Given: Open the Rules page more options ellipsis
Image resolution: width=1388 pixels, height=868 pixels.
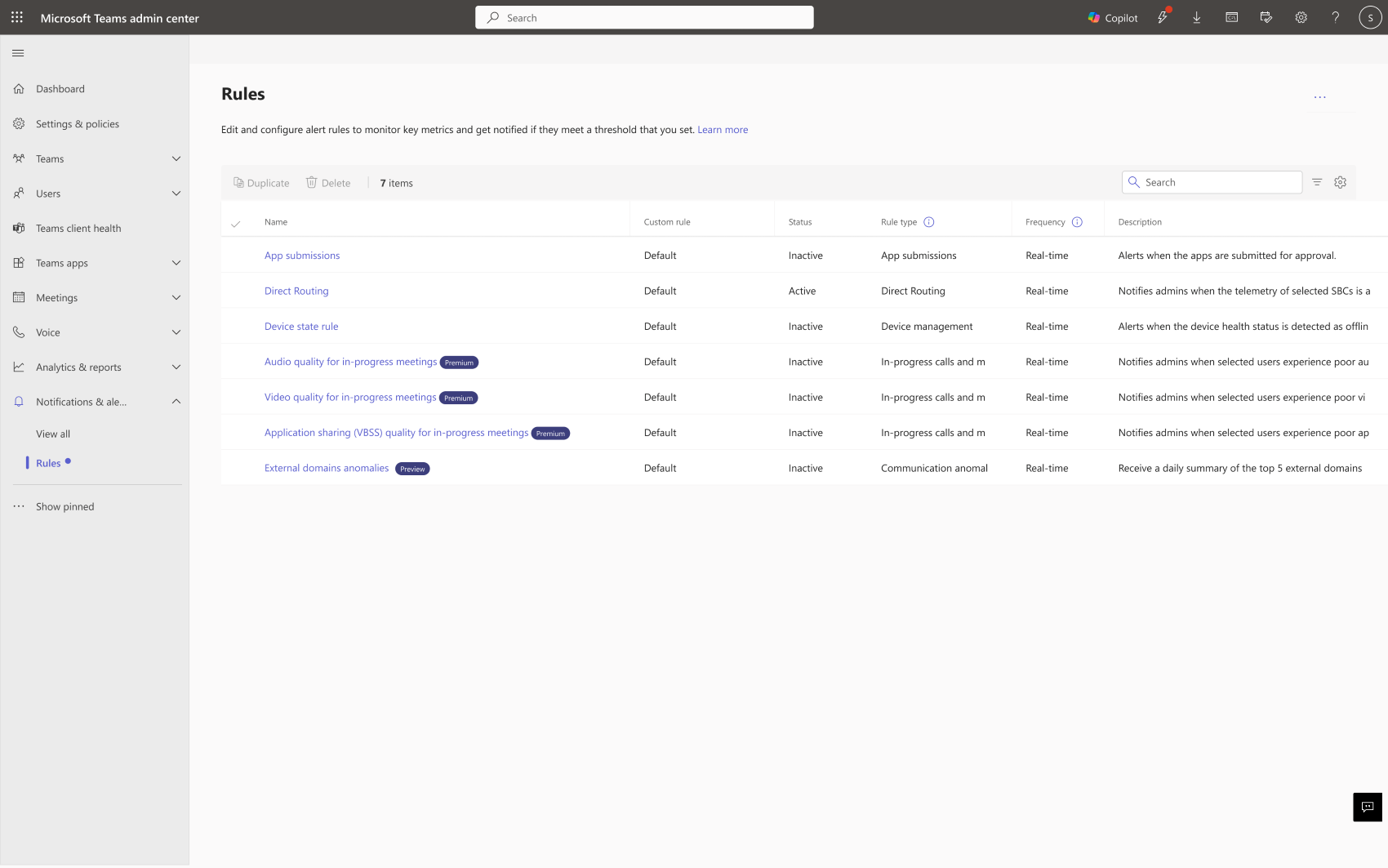Looking at the screenshot, I should point(1320,97).
